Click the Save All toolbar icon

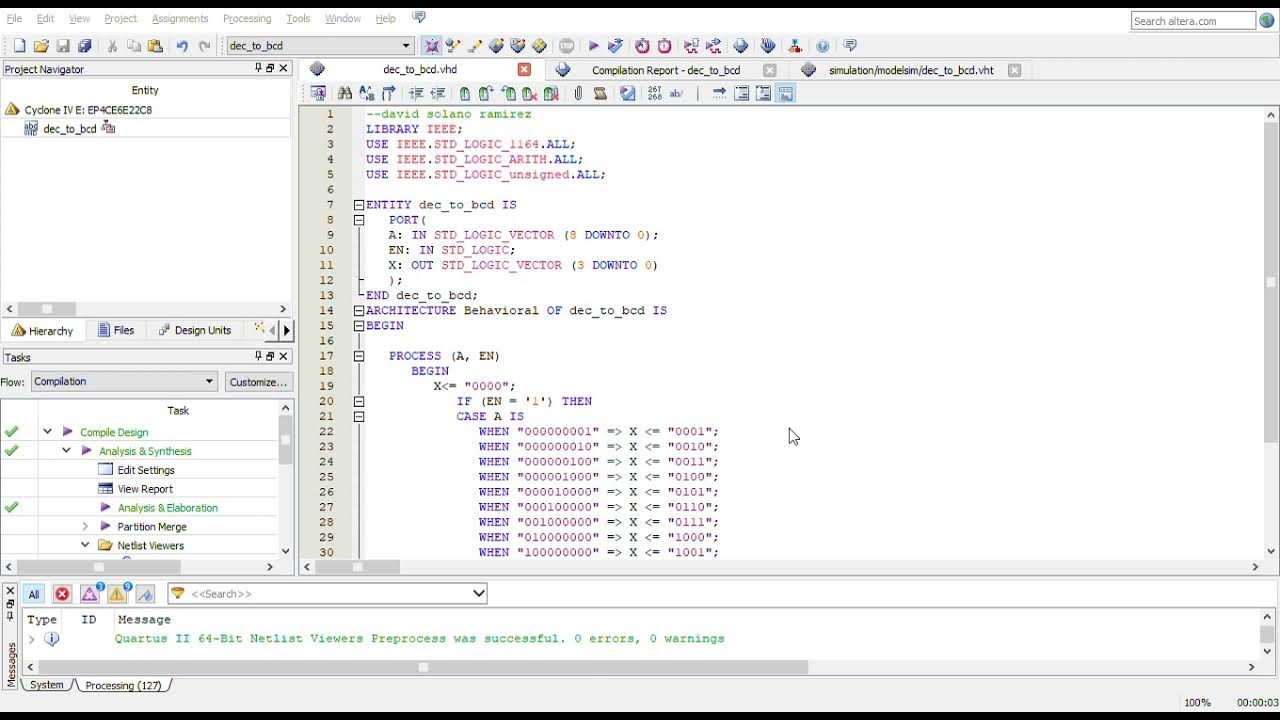click(85, 46)
